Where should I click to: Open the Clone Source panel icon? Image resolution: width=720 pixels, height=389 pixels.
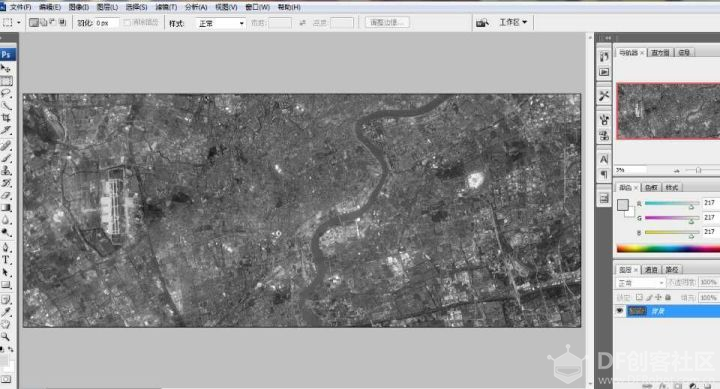click(604, 135)
